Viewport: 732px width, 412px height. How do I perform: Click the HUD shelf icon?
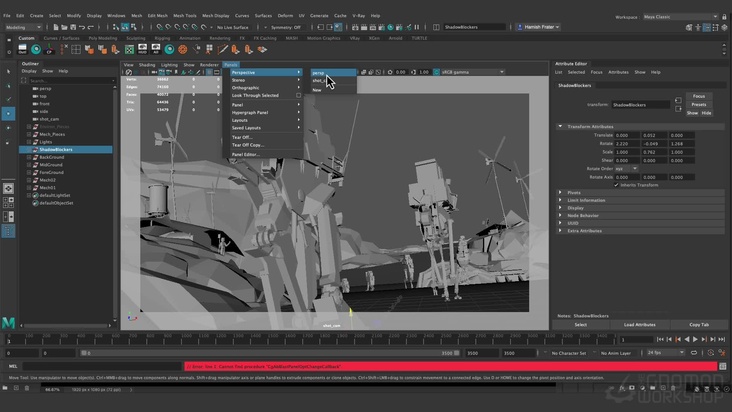[x=142, y=49]
